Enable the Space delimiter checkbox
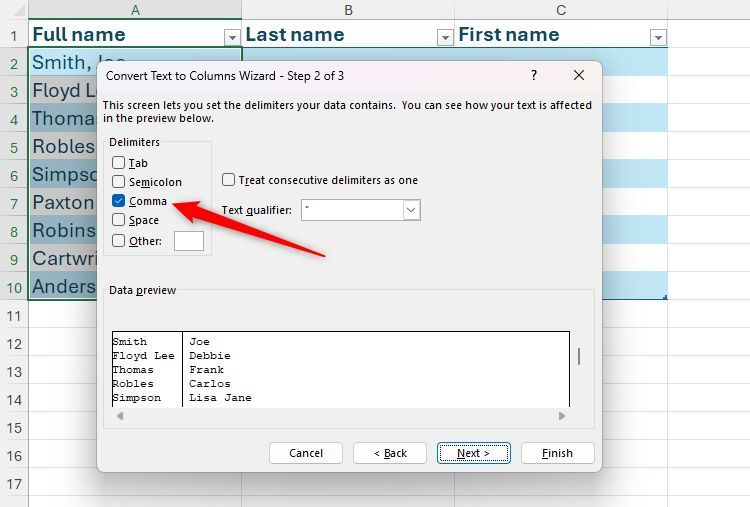 [119, 220]
